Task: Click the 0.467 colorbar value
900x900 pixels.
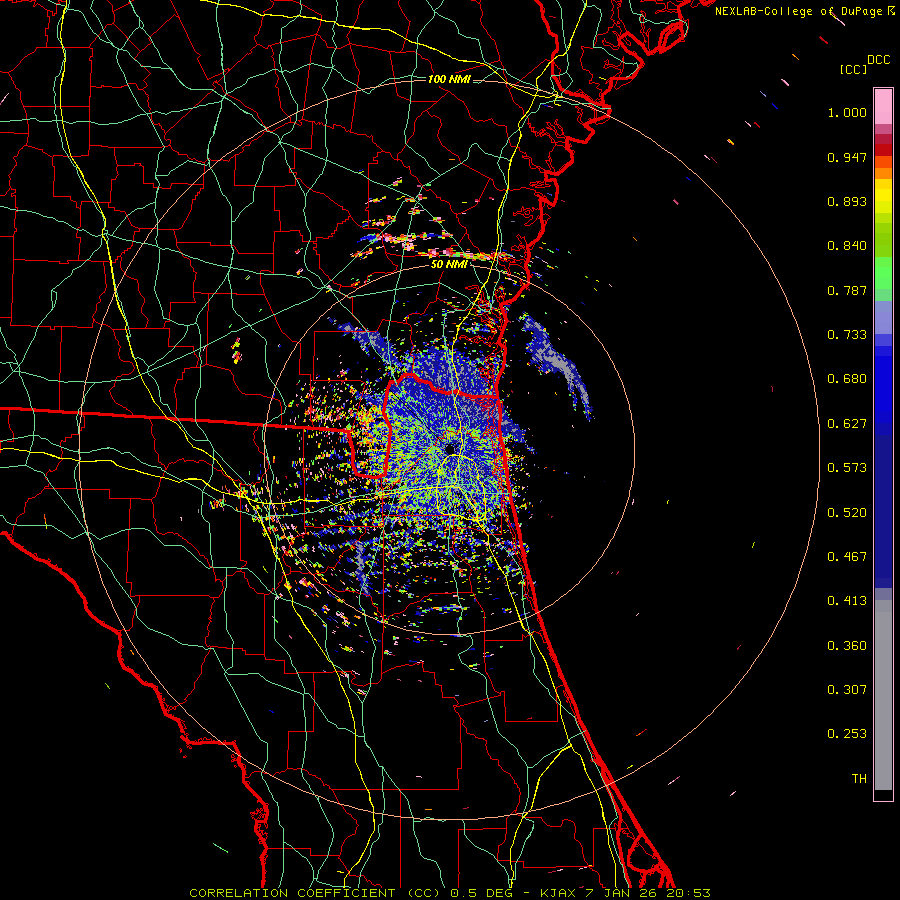Action: tap(847, 557)
